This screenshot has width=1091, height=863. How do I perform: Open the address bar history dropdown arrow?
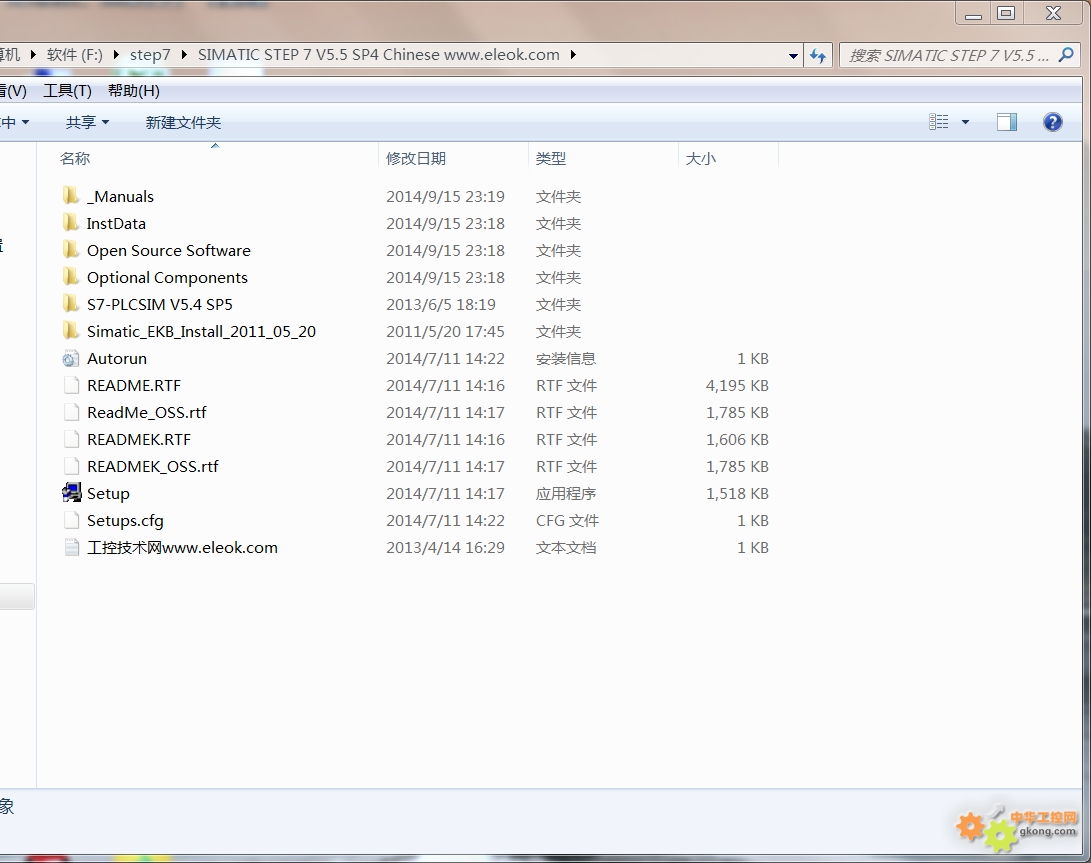pyautogui.click(x=793, y=56)
